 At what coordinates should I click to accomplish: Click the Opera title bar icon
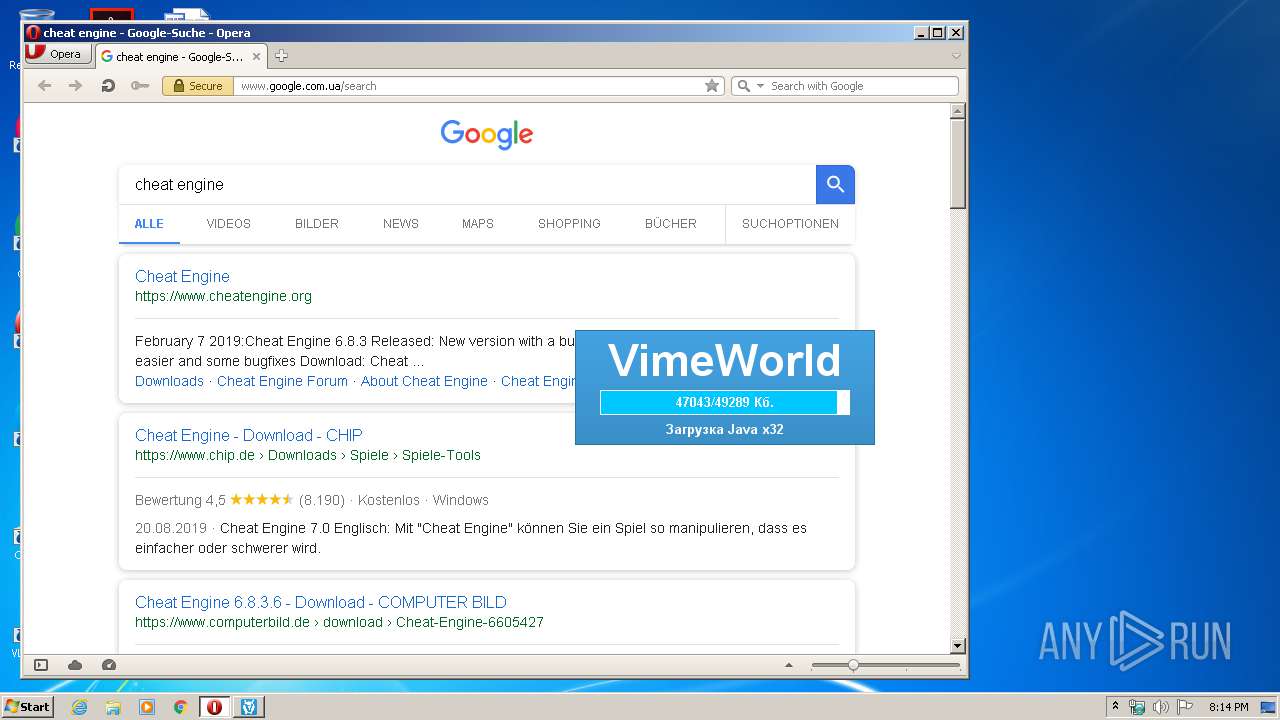(x=33, y=33)
